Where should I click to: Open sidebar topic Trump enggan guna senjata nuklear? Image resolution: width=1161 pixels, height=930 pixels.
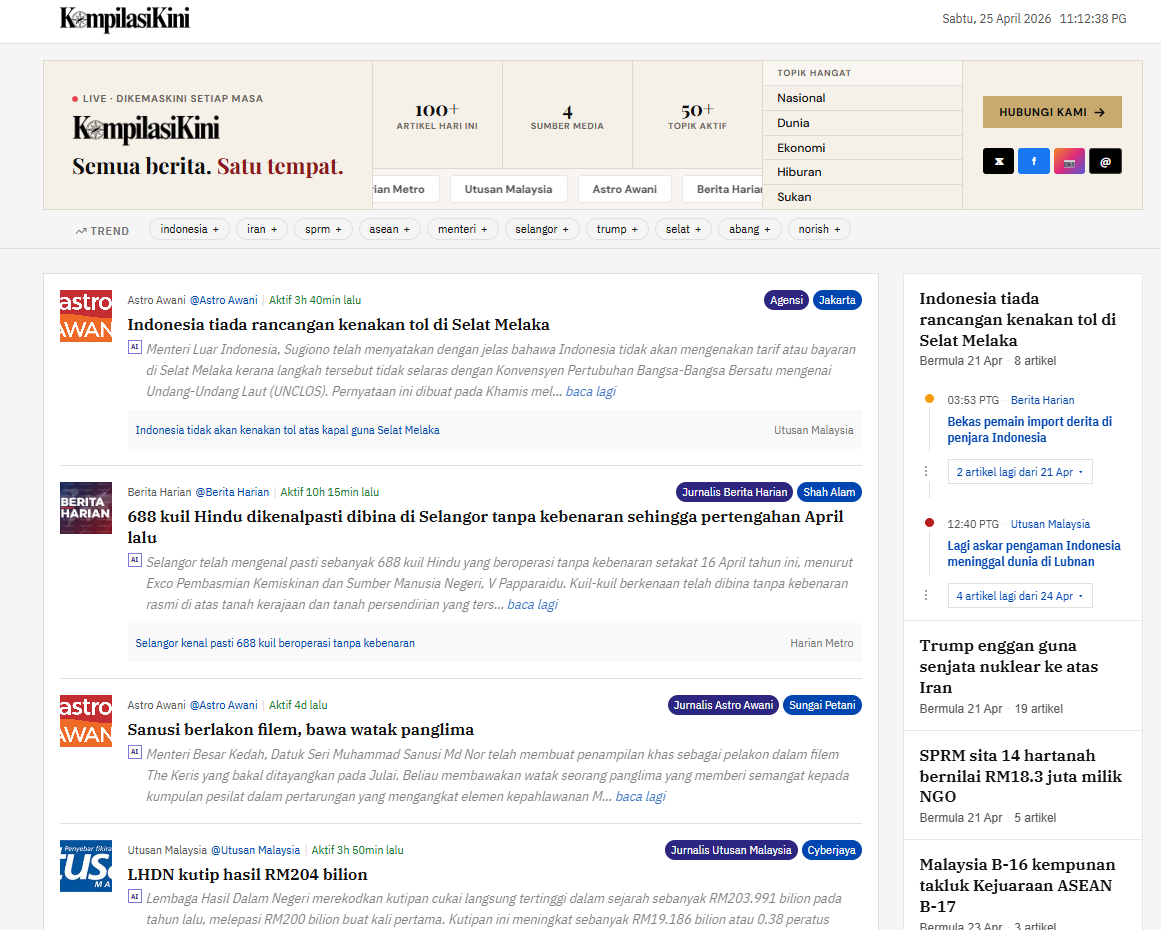(x=1008, y=666)
